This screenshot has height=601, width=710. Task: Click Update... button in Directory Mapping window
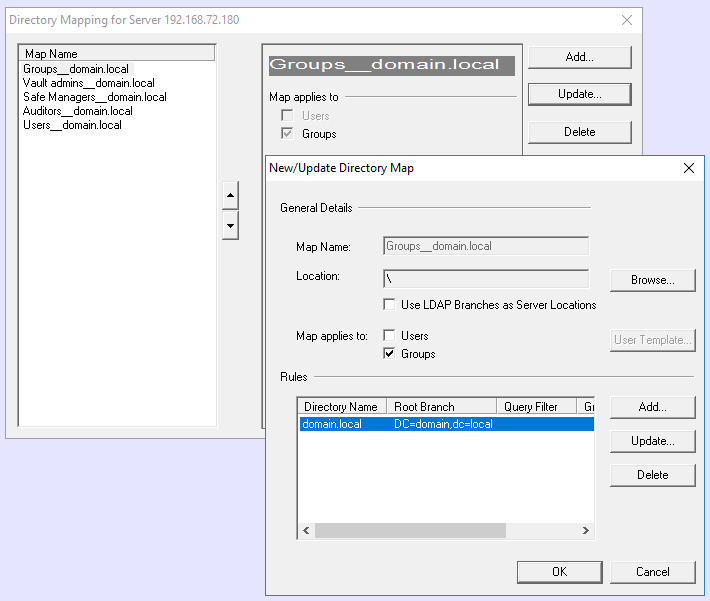[x=580, y=94]
